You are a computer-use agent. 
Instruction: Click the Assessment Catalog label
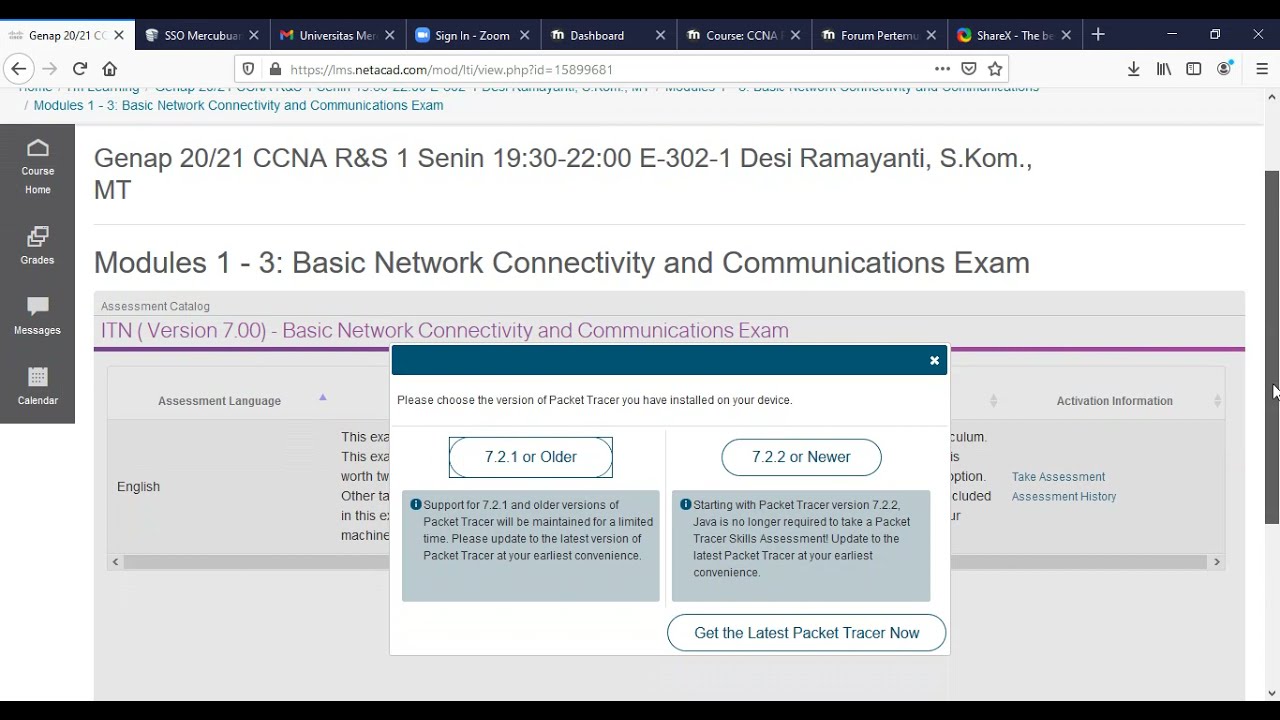[x=155, y=306]
